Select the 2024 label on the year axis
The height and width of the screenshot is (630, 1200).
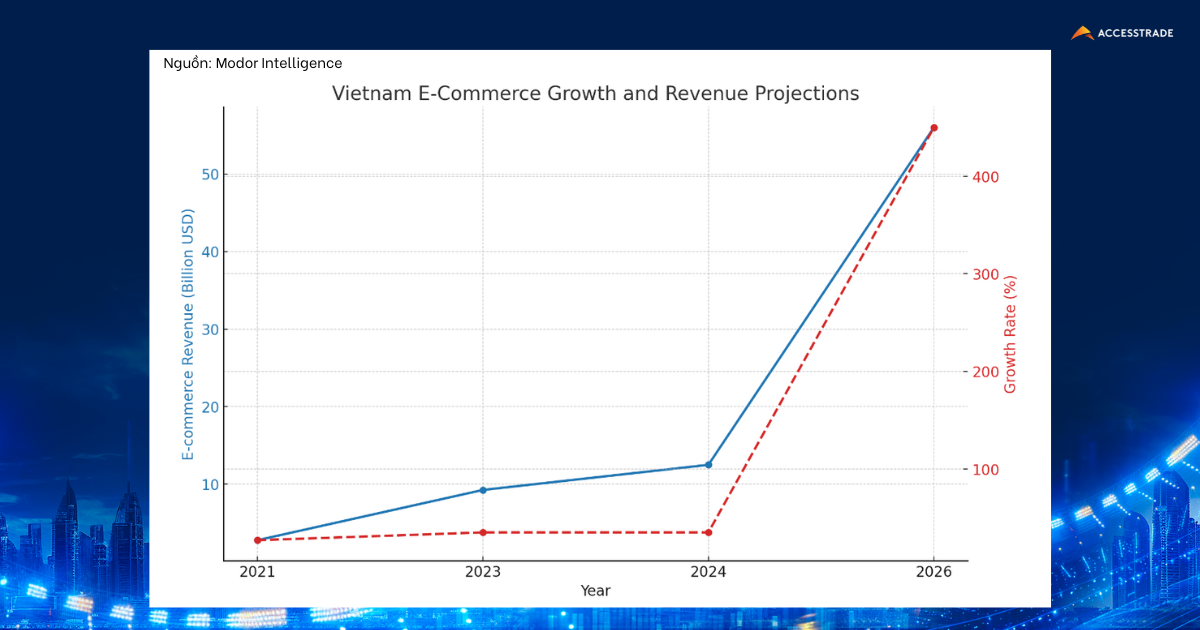[708, 572]
